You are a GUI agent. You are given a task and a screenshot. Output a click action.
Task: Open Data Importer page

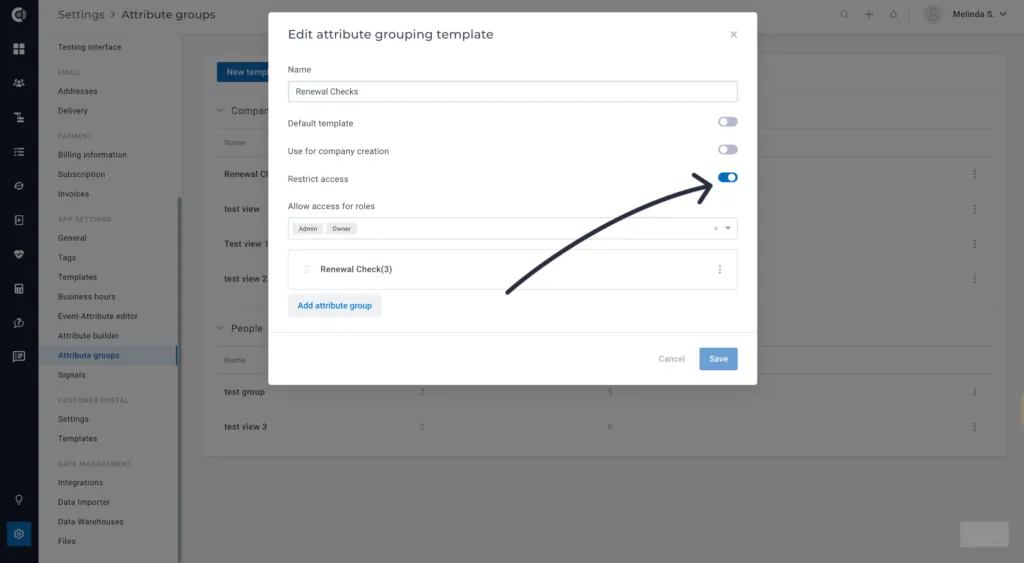(84, 502)
